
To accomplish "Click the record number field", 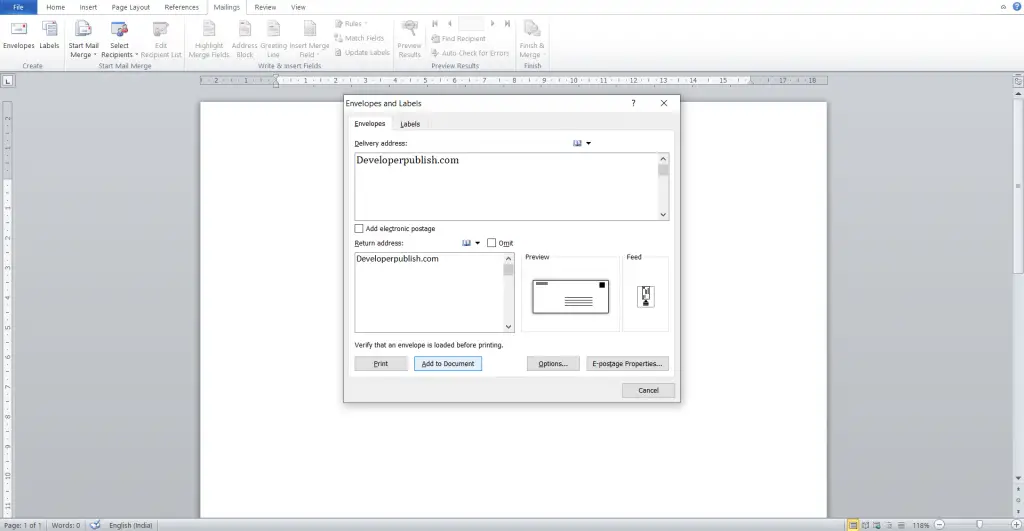I will 471,24.
